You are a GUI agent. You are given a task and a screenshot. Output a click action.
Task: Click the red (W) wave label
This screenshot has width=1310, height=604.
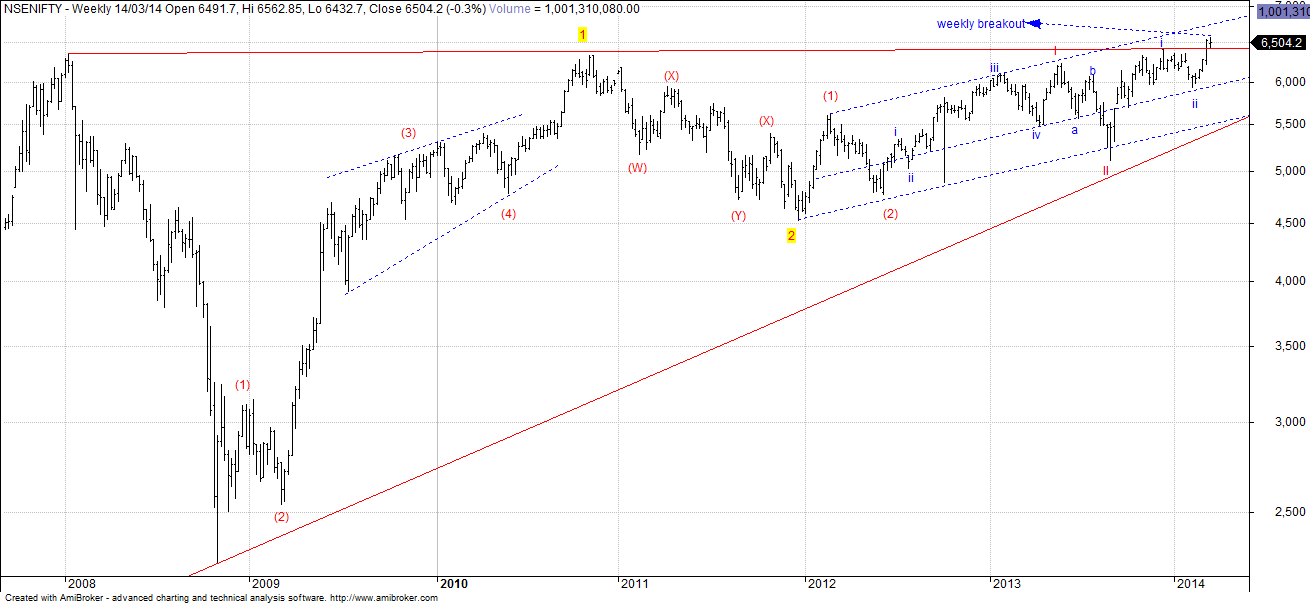click(x=637, y=168)
